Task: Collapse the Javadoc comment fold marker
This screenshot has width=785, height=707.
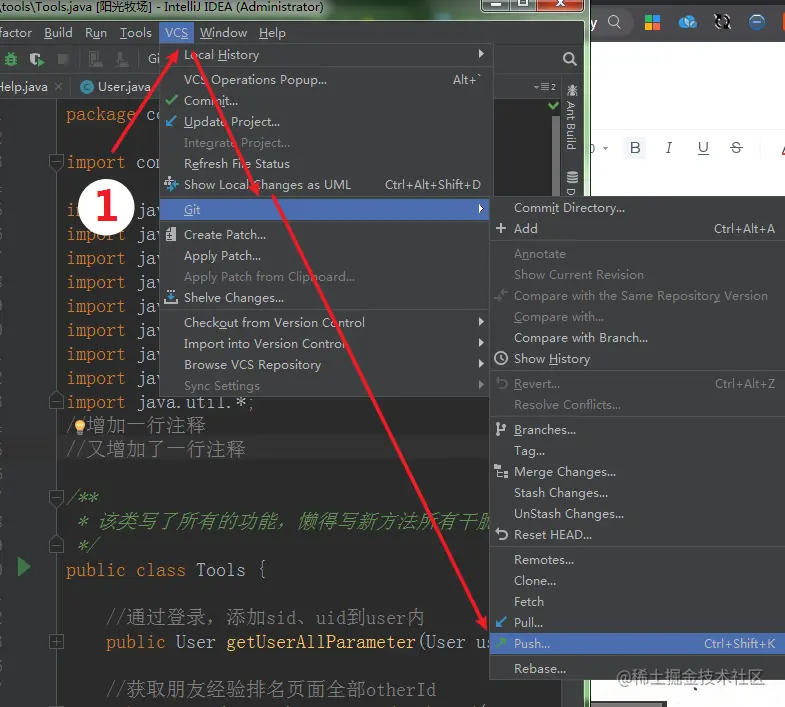Action: point(56,498)
